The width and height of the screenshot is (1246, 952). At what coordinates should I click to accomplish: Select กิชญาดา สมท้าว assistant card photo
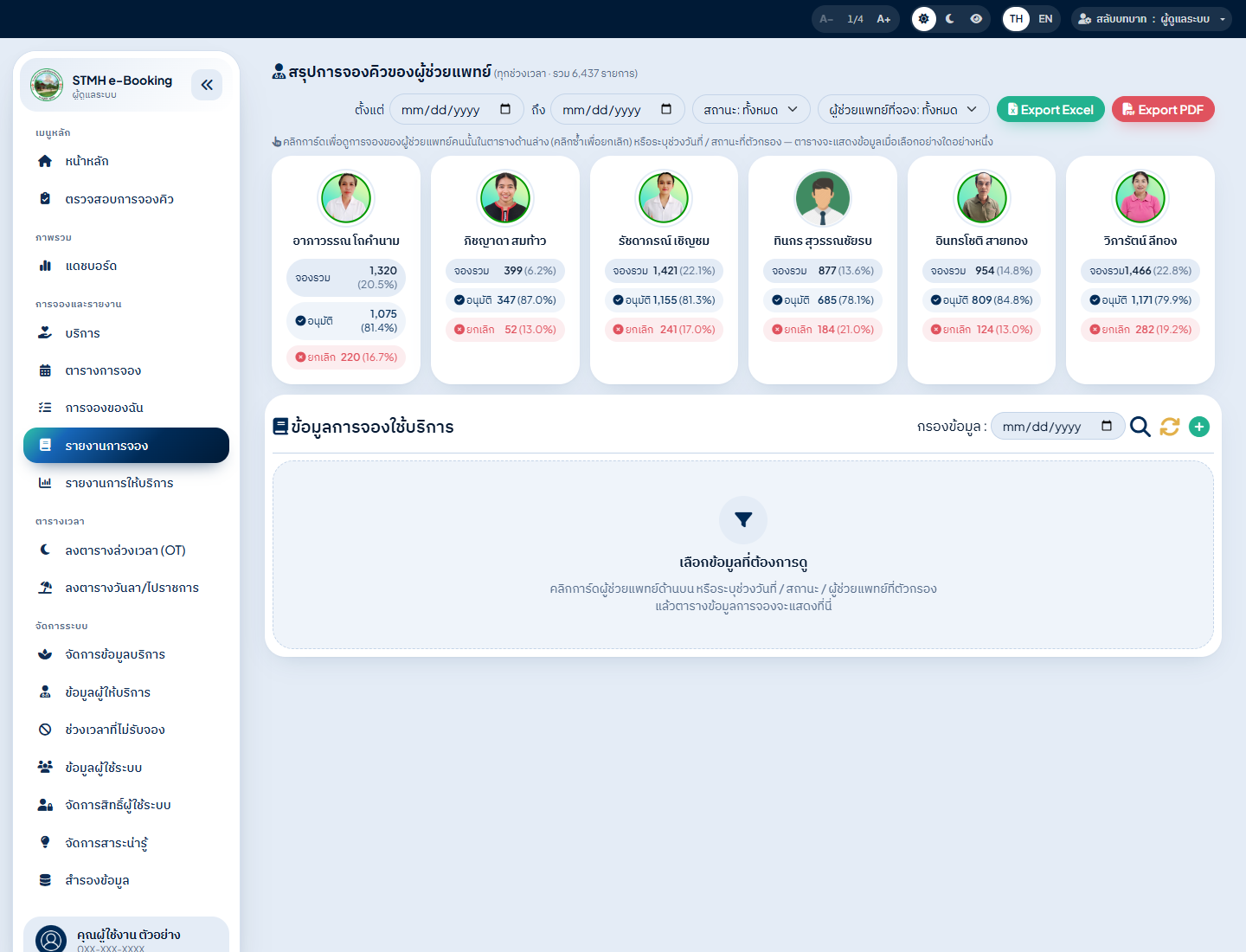(x=505, y=198)
